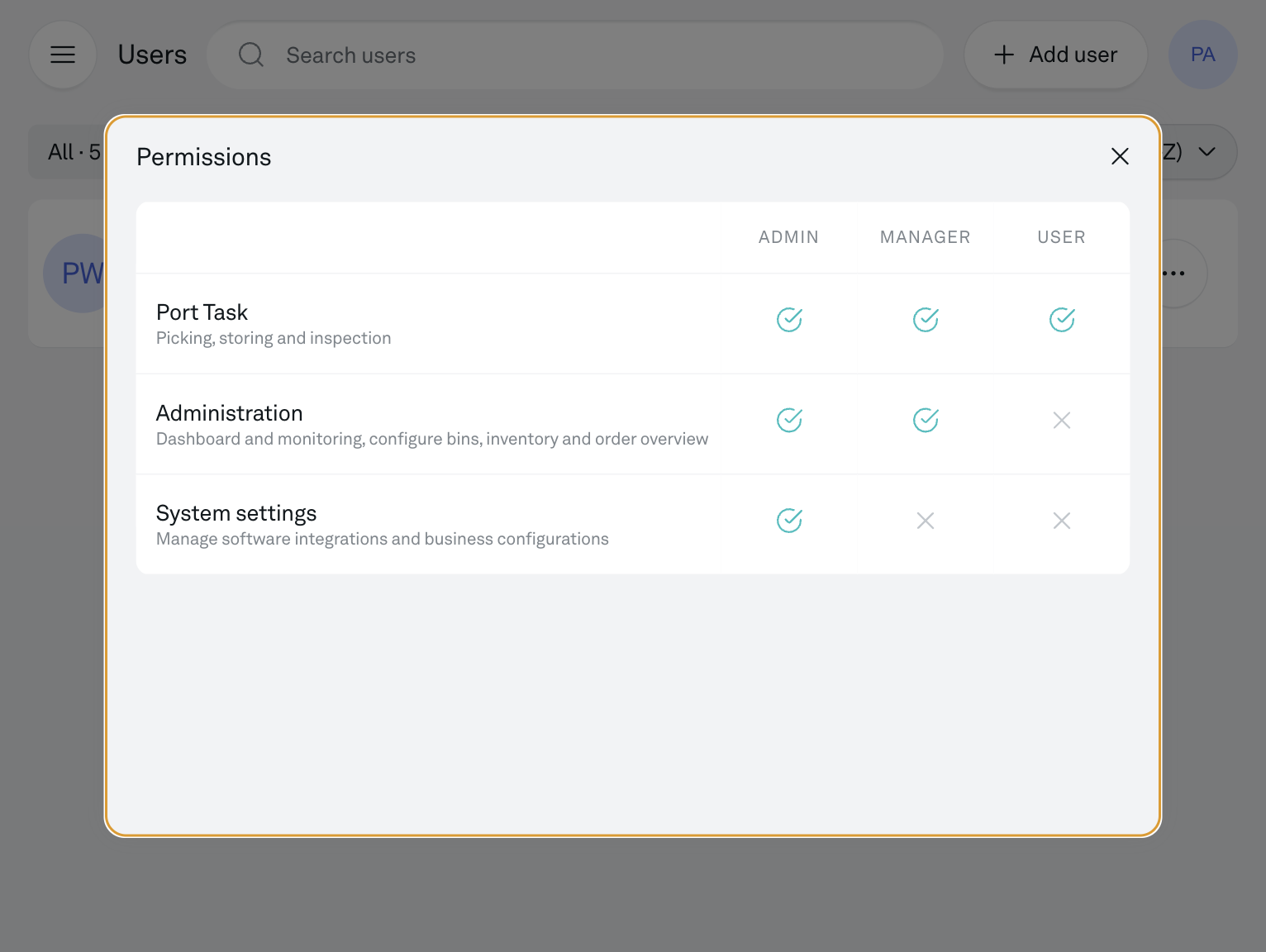The height and width of the screenshot is (952, 1266).
Task: Click User cross icon for System settings
Action: pyautogui.click(x=1062, y=521)
